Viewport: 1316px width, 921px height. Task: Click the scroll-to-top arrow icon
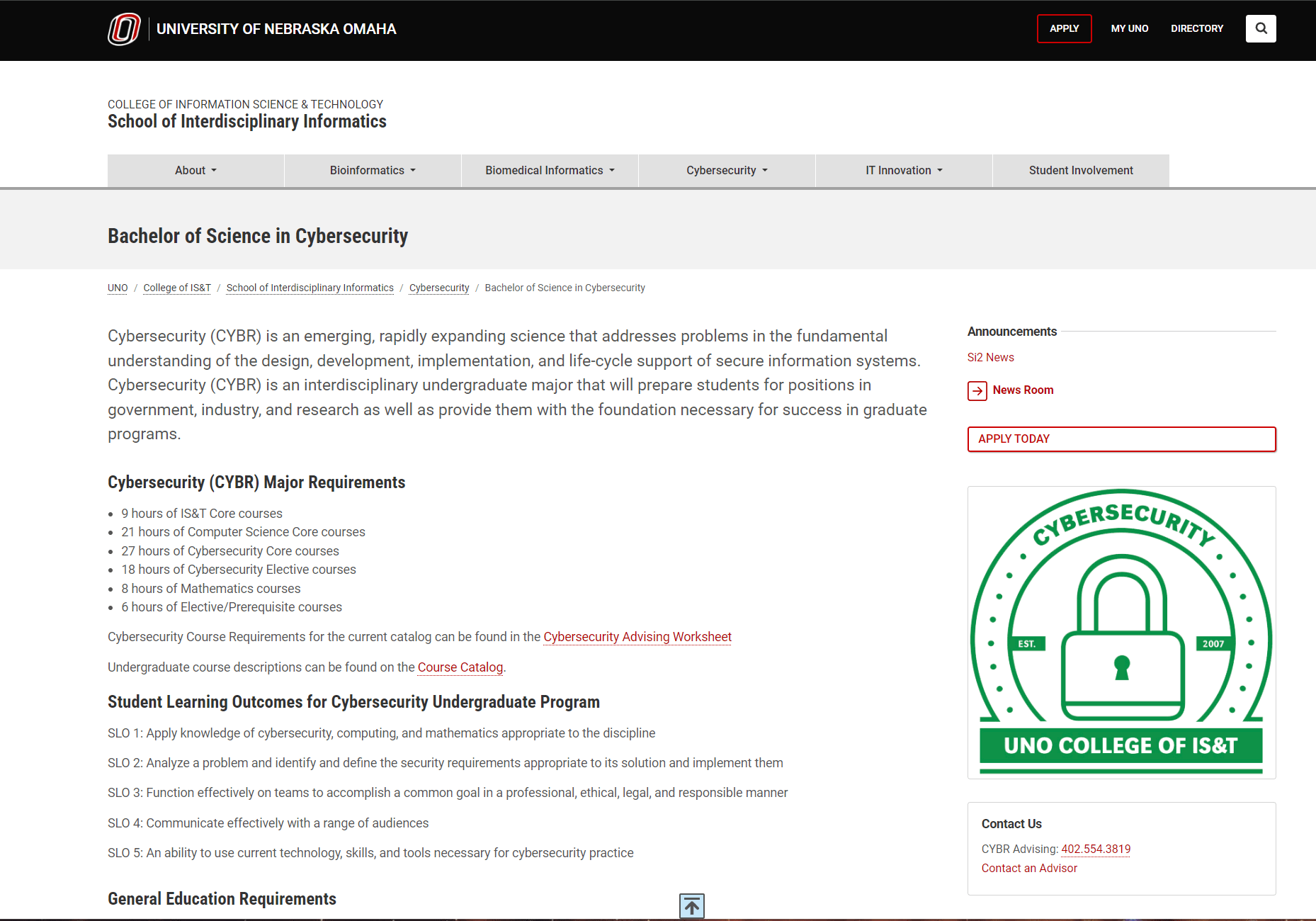(x=692, y=905)
